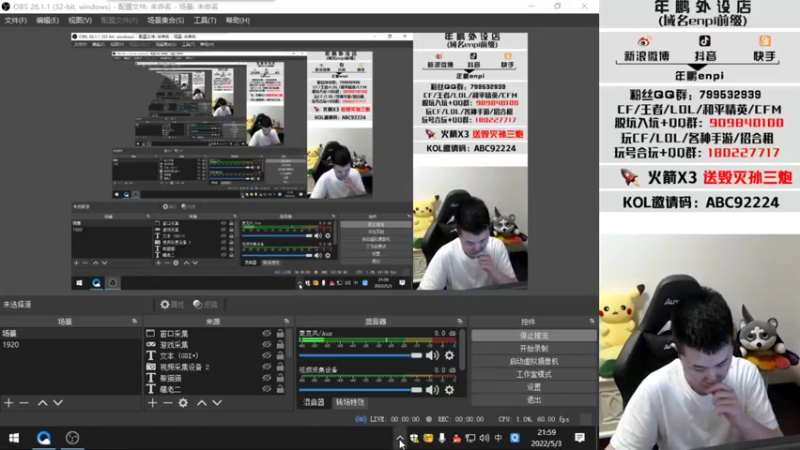800x450 pixels.
Task: Switch input method via 中 tray icon
Action: click(498, 438)
